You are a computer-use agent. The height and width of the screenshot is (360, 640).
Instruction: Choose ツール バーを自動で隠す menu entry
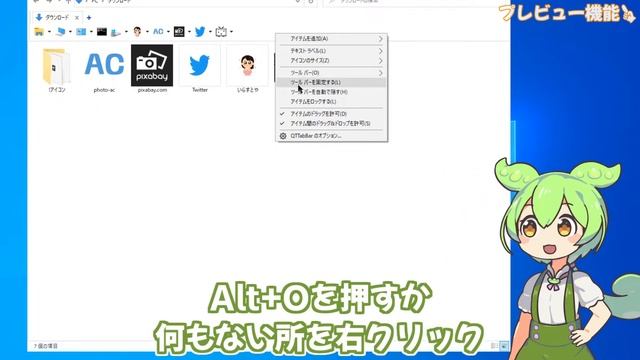[331, 92]
